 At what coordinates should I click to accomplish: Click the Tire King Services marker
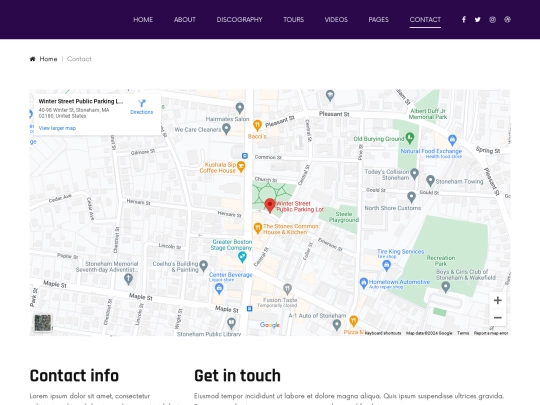(x=386, y=265)
